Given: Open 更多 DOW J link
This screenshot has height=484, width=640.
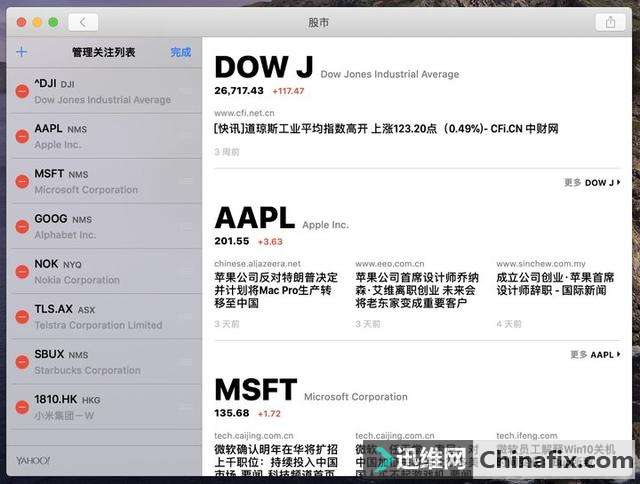Looking at the screenshot, I should [592, 183].
